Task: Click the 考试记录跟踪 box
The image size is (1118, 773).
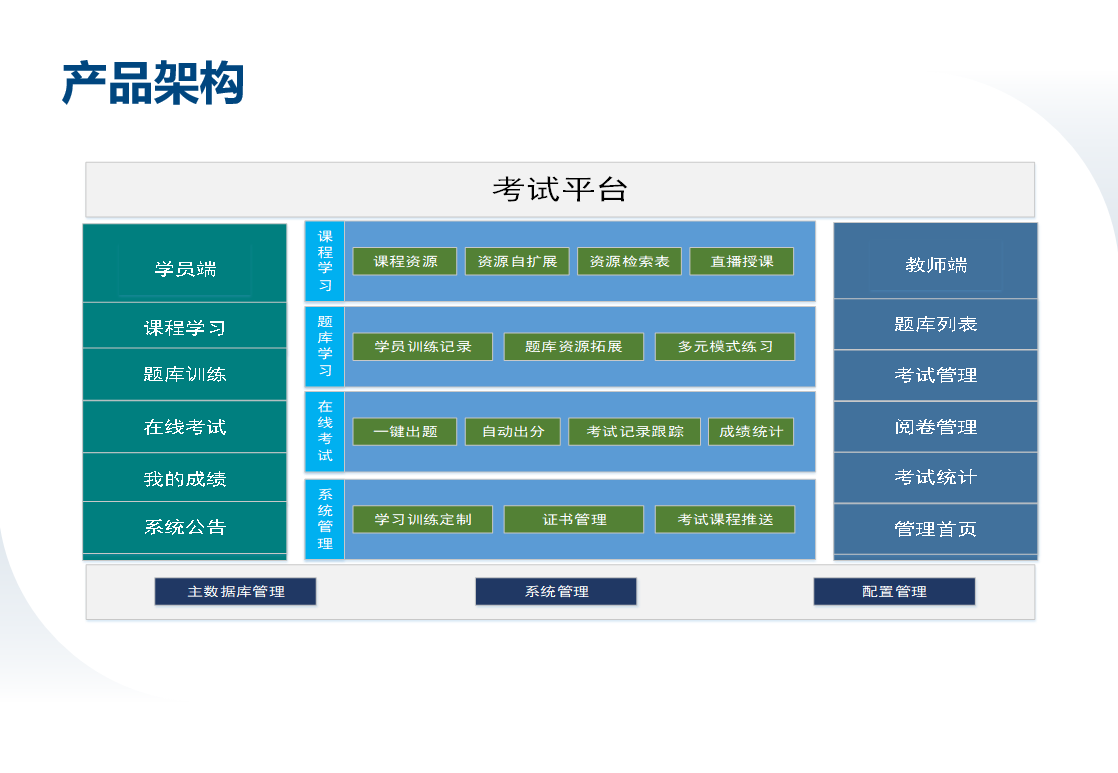Action: coord(635,432)
